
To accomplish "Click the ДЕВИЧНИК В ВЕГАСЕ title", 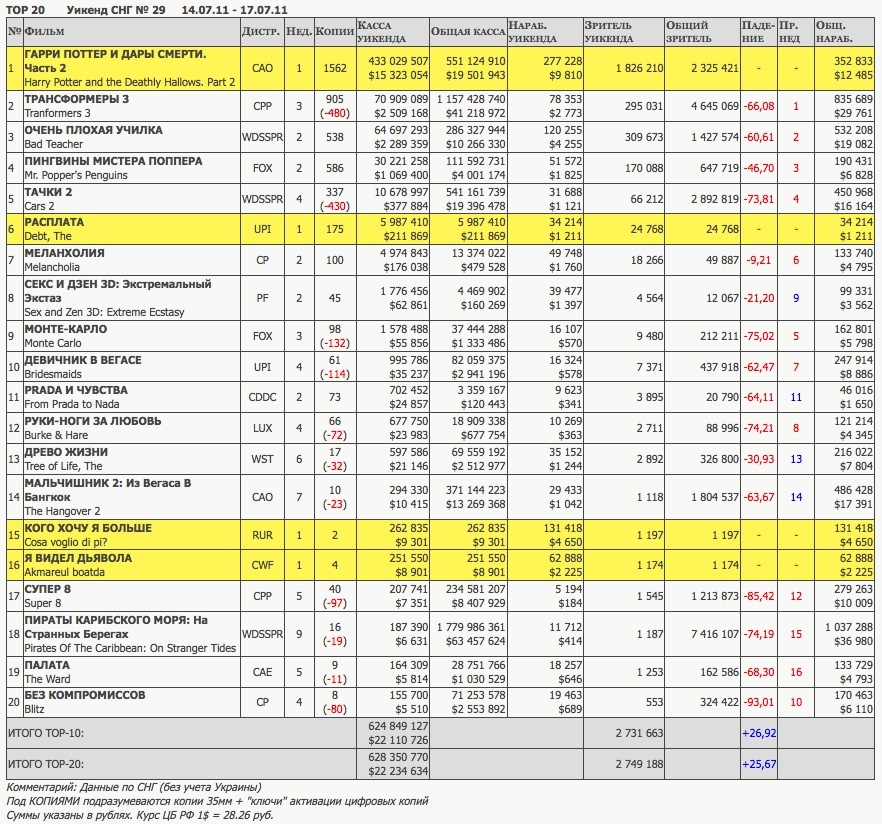I will coord(83,360).
